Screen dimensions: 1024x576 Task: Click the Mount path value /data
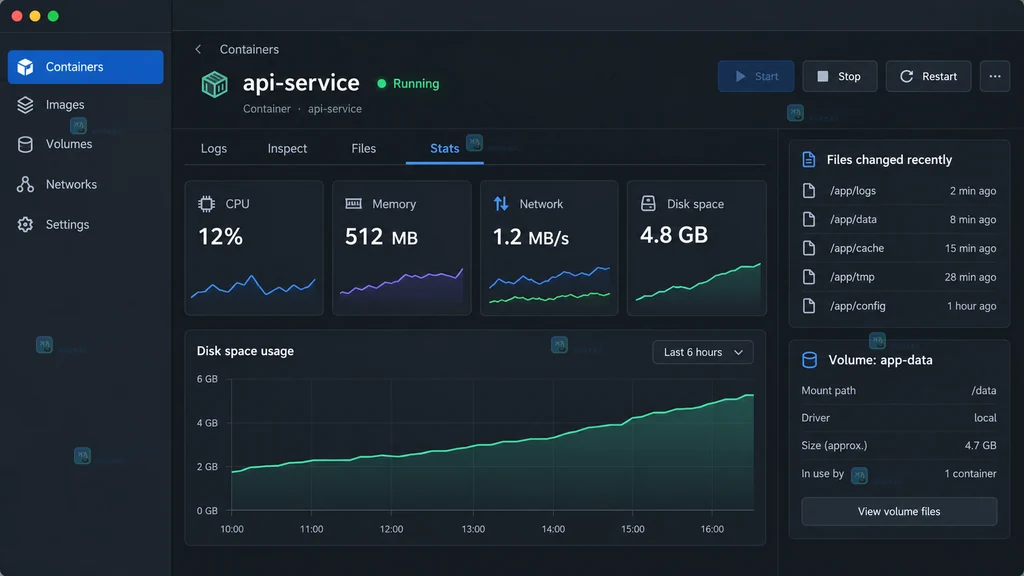[x=984, y=391]
